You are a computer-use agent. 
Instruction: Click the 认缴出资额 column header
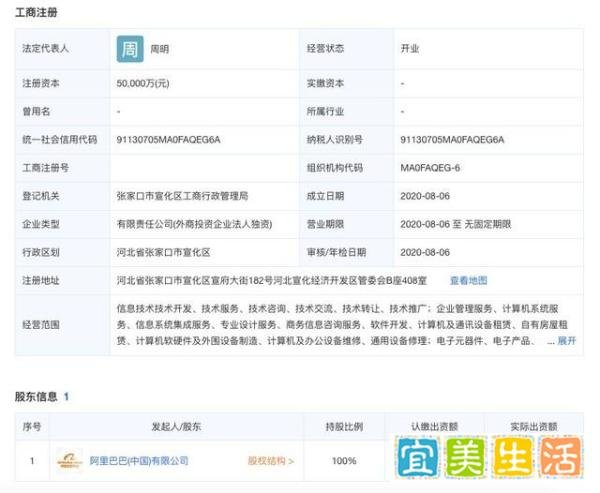(x=435, y=426)
